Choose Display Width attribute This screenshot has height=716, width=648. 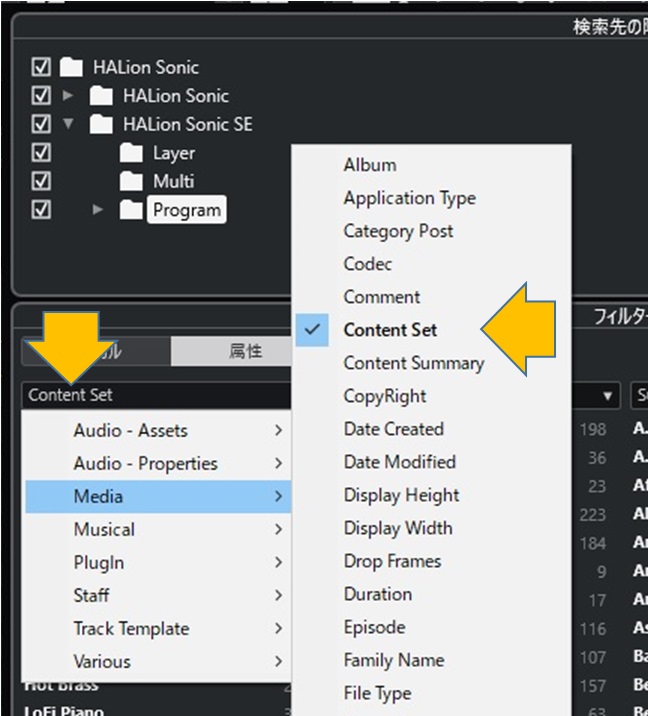pyautogui.click(x=432, y=528)
